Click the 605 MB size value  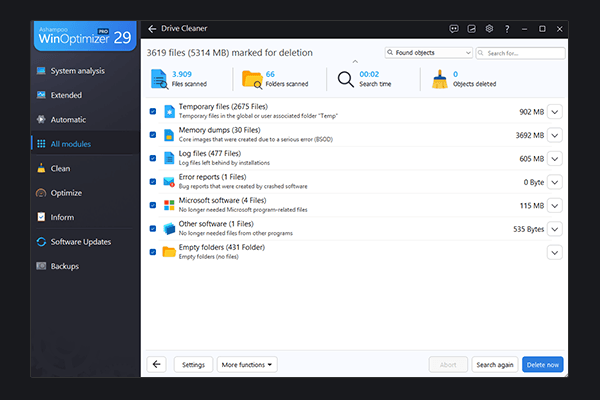tap(532, 159)
